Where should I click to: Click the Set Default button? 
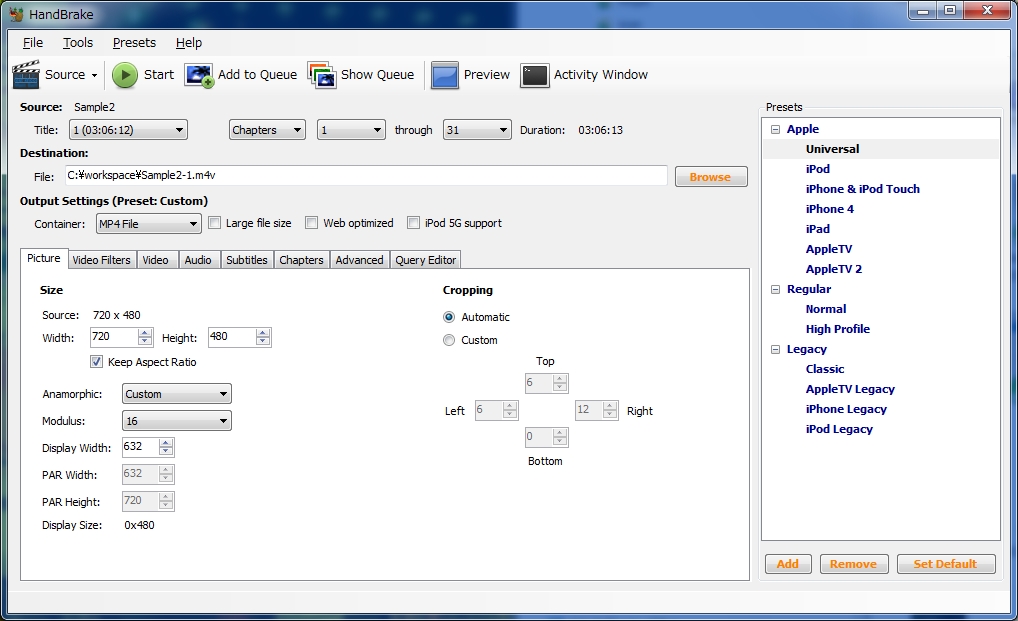click(x=945, y=564)
